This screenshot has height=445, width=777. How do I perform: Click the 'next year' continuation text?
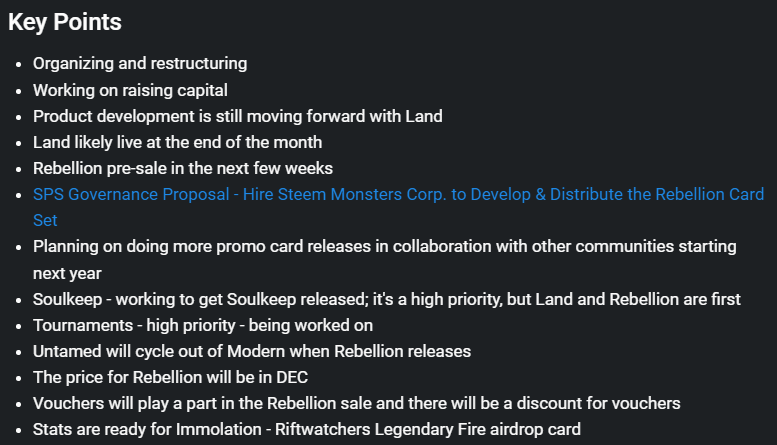67,273
